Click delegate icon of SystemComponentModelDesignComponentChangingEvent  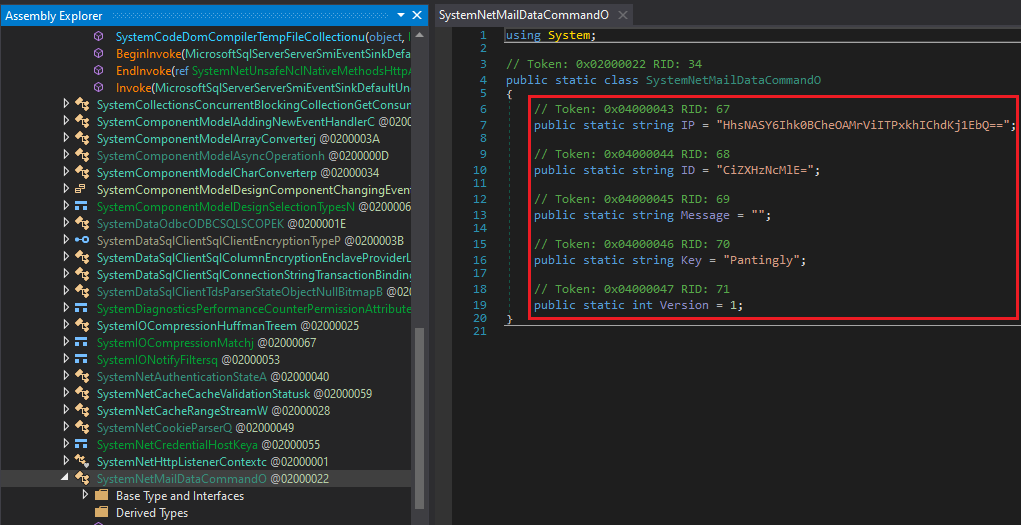81,189
